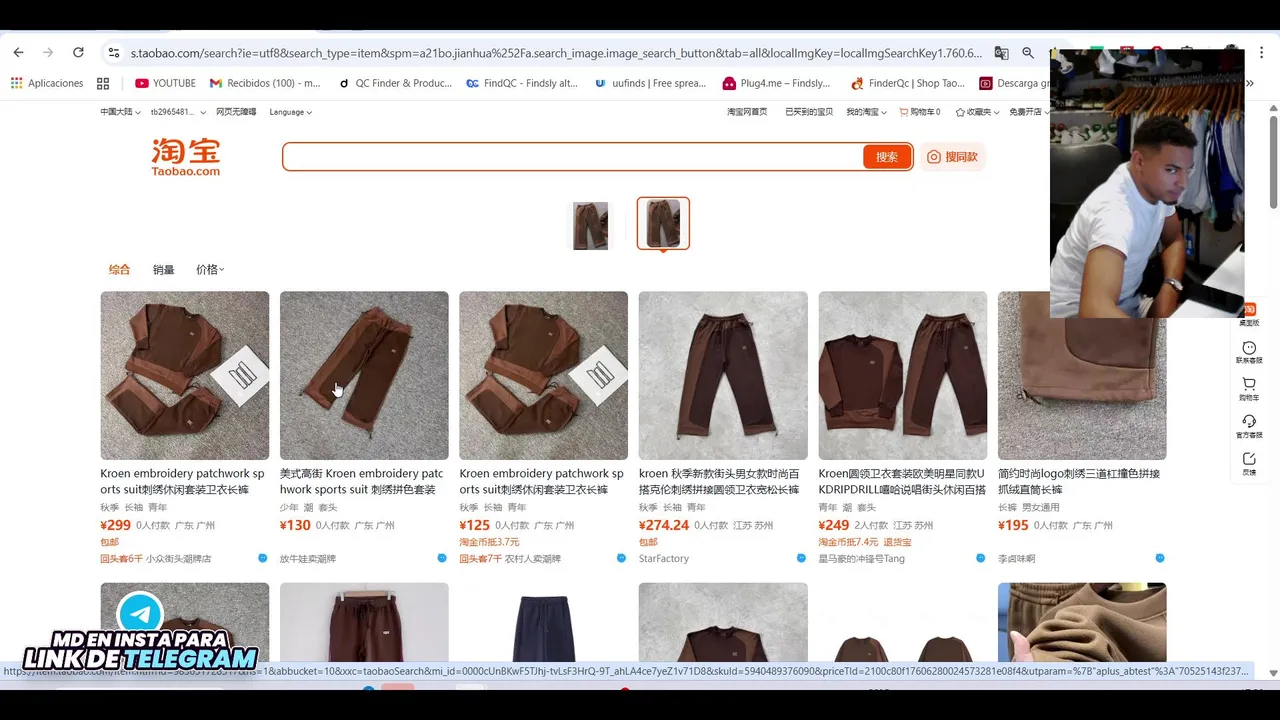Open the Language dropdown
This screenshot has height=720, width=1280.
tap(290, 112)
